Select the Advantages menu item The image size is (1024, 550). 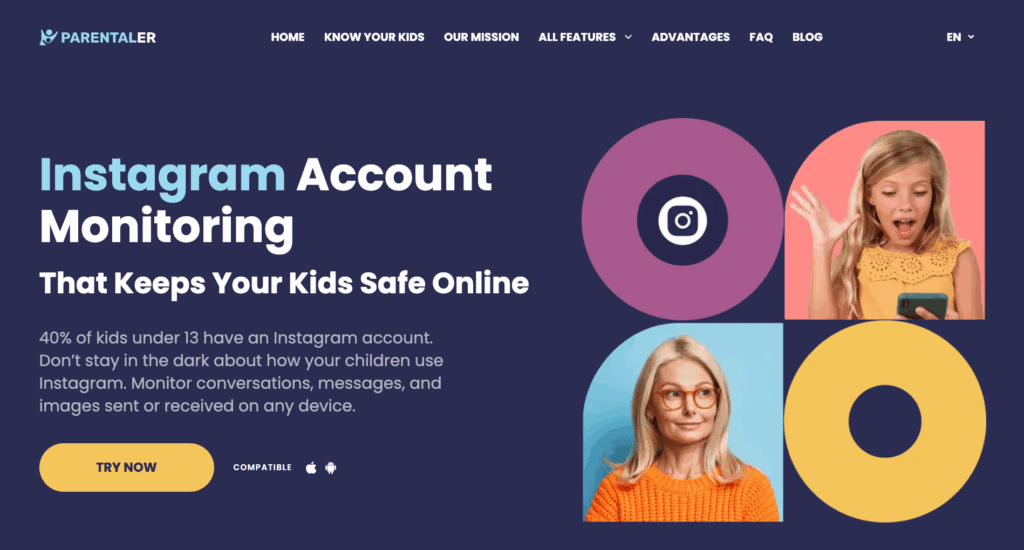[x=690, y=37]
